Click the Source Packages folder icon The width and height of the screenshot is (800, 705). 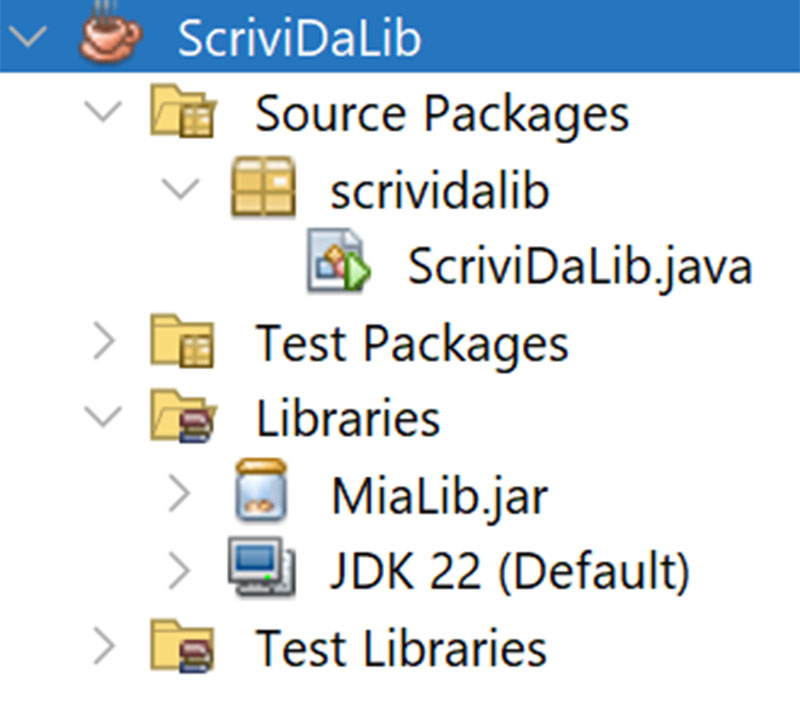click(183, 111)
